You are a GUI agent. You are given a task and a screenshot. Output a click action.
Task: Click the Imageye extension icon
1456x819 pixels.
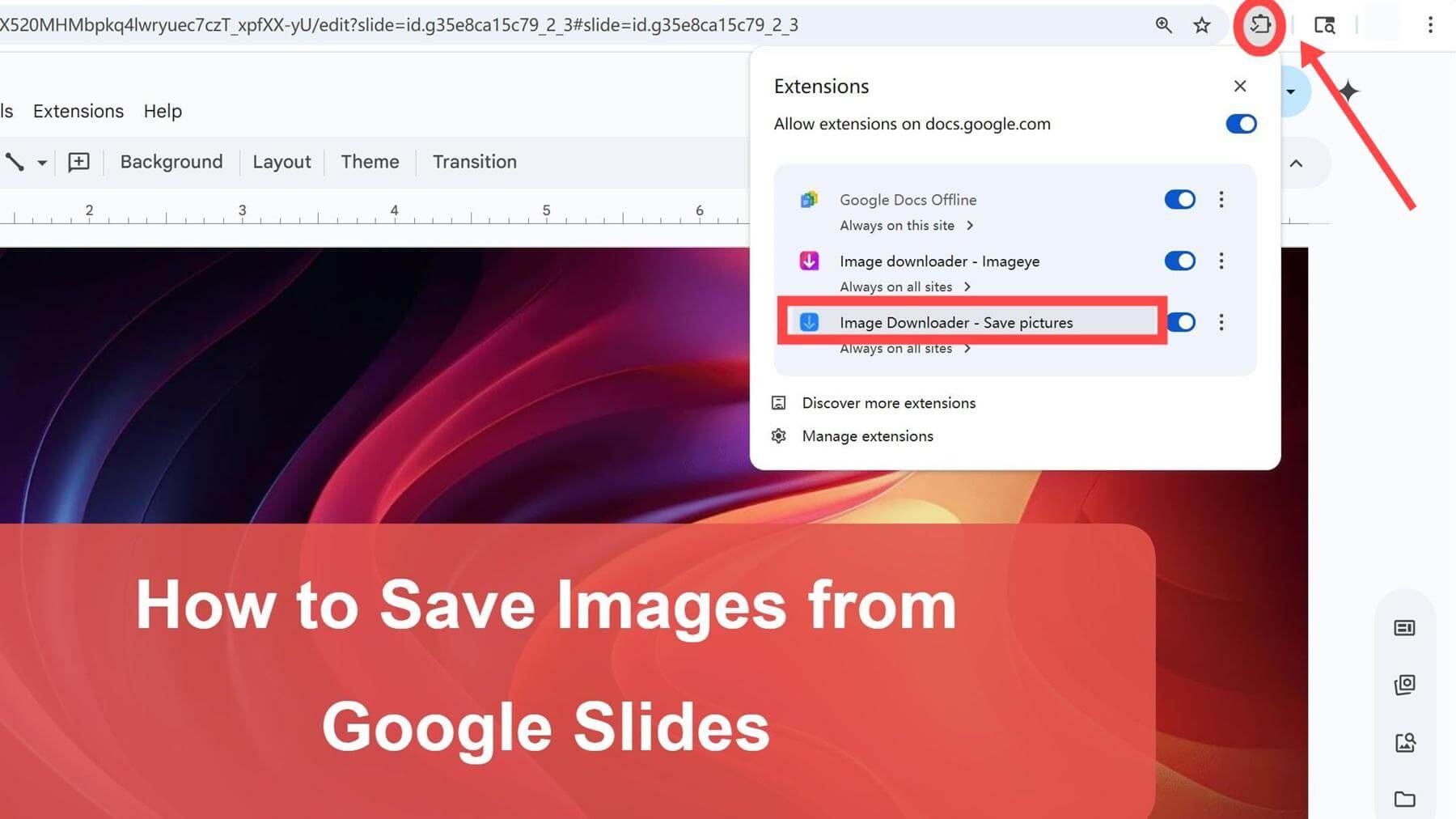click(809, 261)
